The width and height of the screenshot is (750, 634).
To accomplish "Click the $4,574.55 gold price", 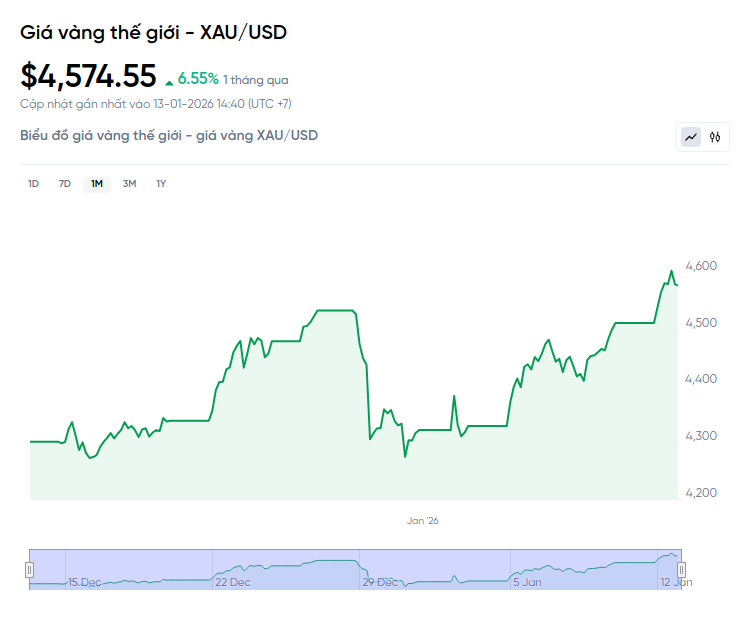I will 88,76.
